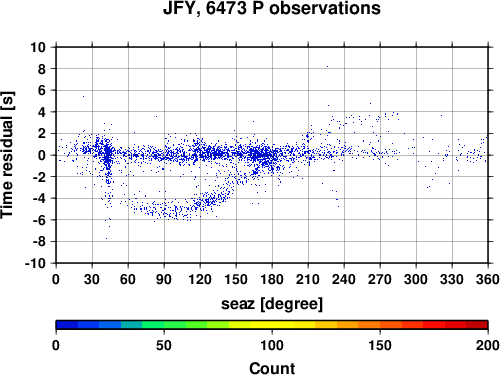500x375 pixels.
Task: Click y-axis tick label 10
Action: [38, 47]
